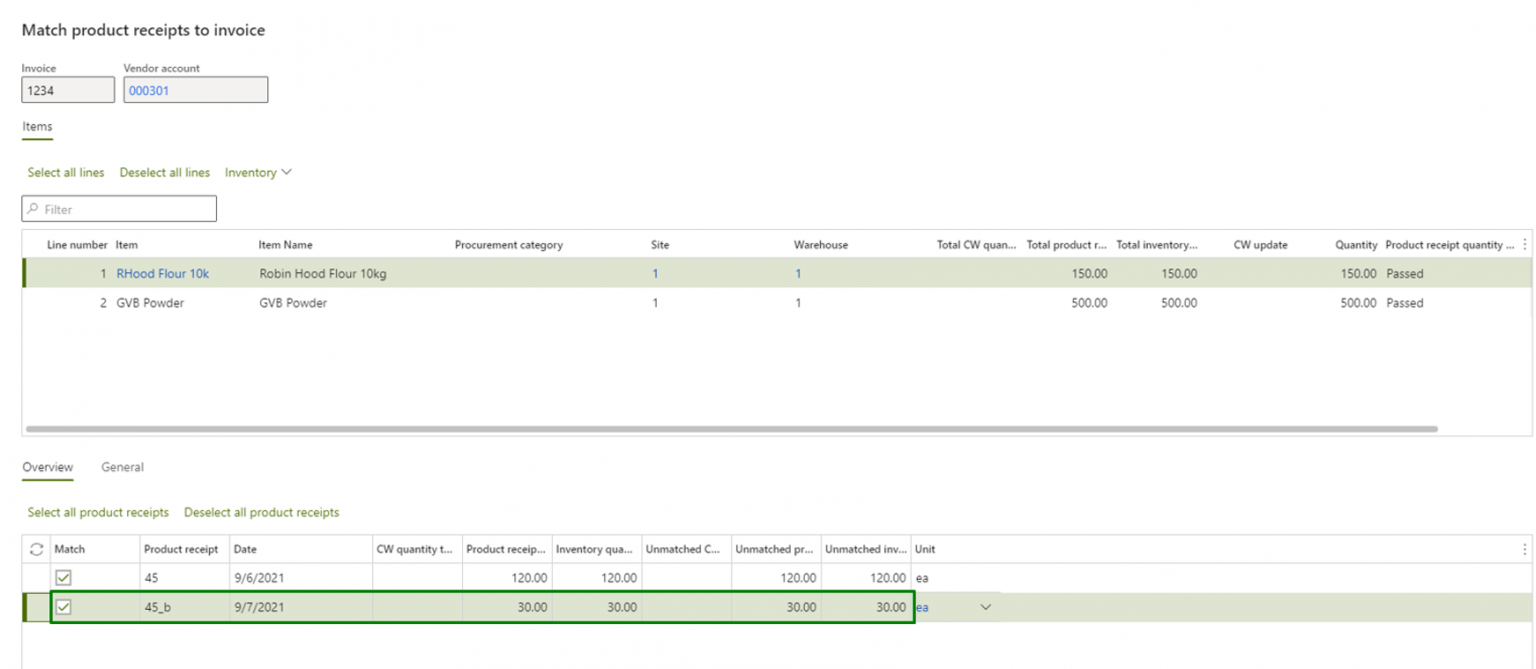Screen dimensions: 1536x669
Task: Click the Invoice field 1234
Action: point(68,90)
